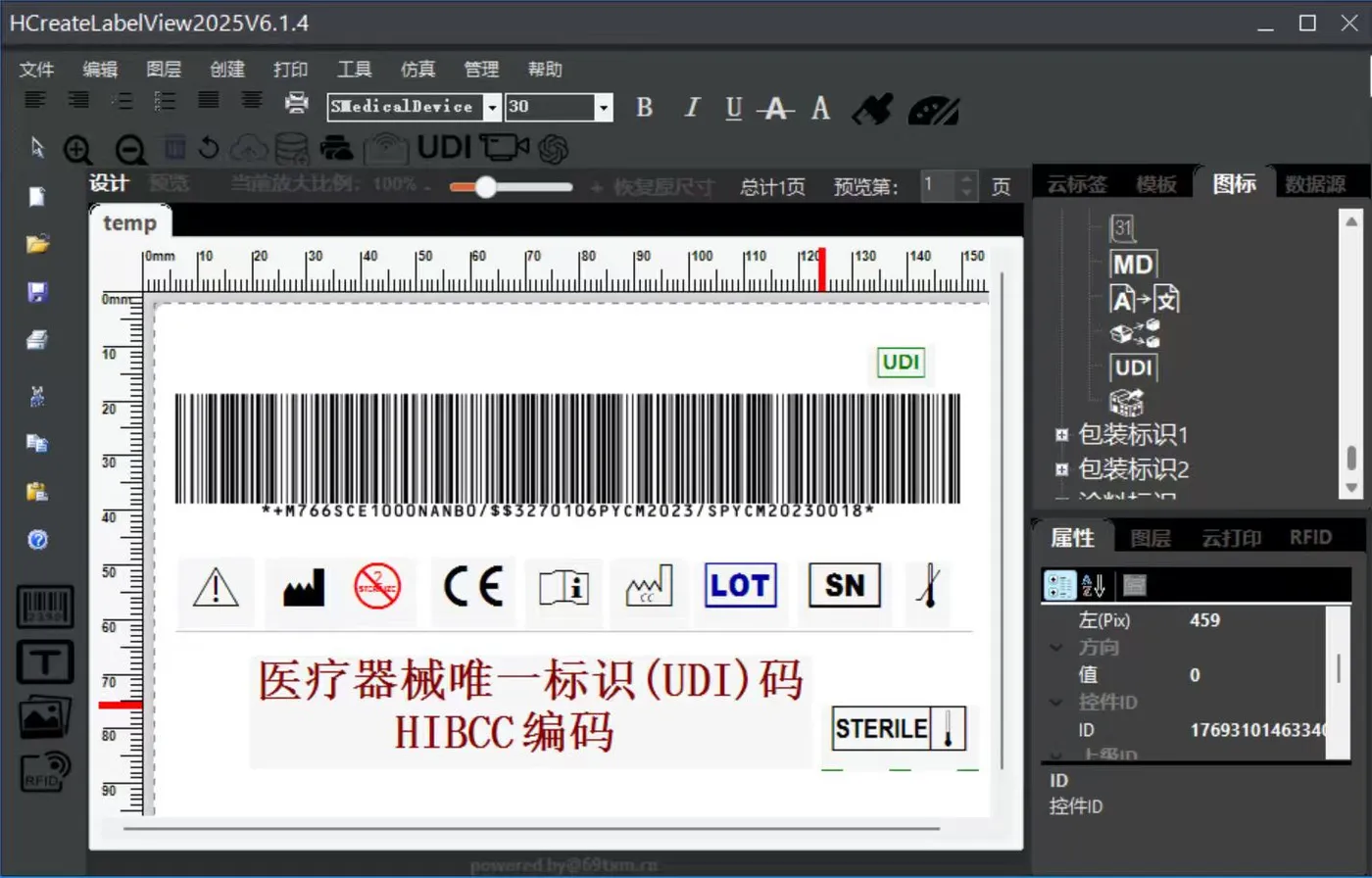Open the font name dropdown

pyautogui.click(x=492, y=107)
